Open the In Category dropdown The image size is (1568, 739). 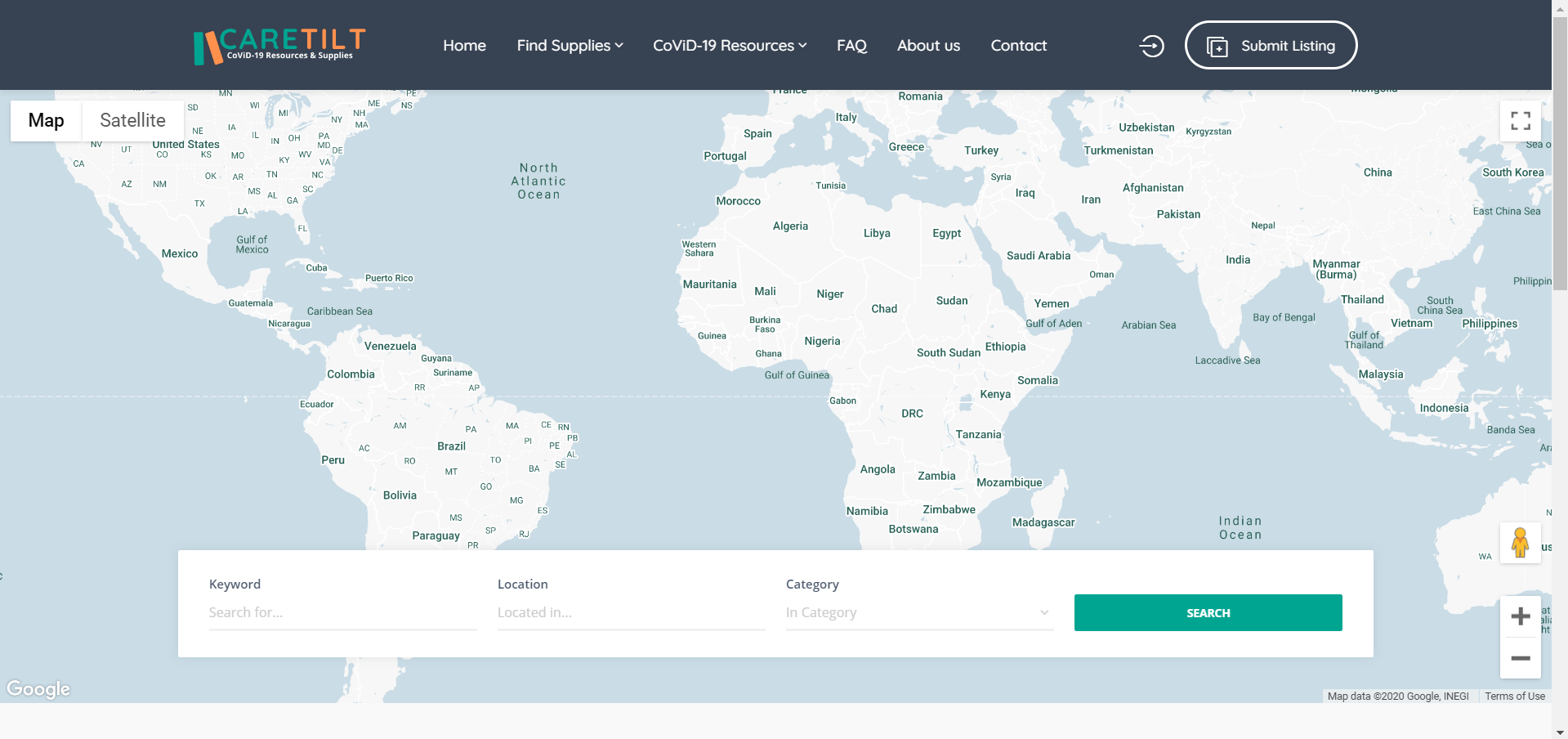[x=919, y=613]
